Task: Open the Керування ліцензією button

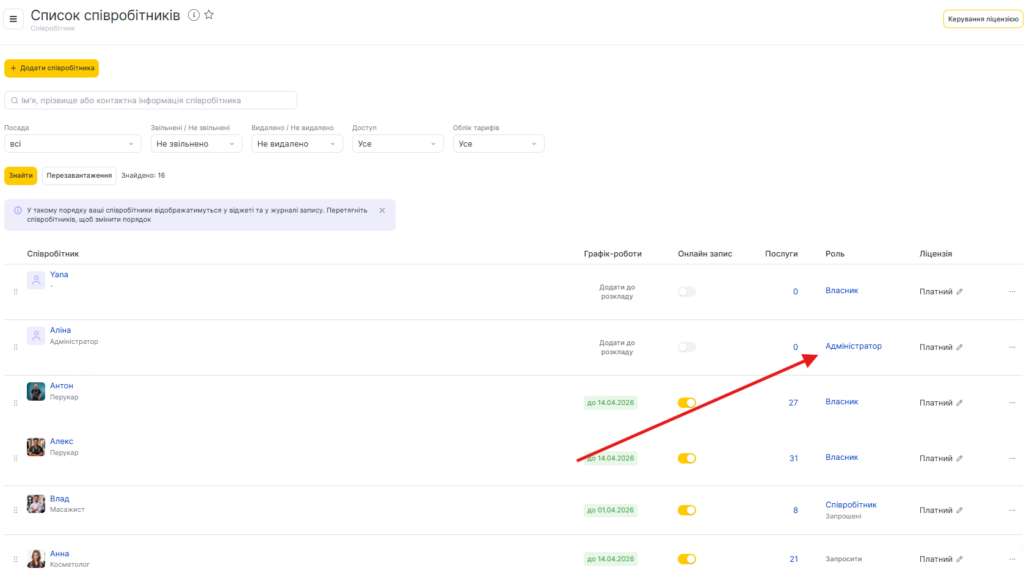Action: [x=982, y=19]
